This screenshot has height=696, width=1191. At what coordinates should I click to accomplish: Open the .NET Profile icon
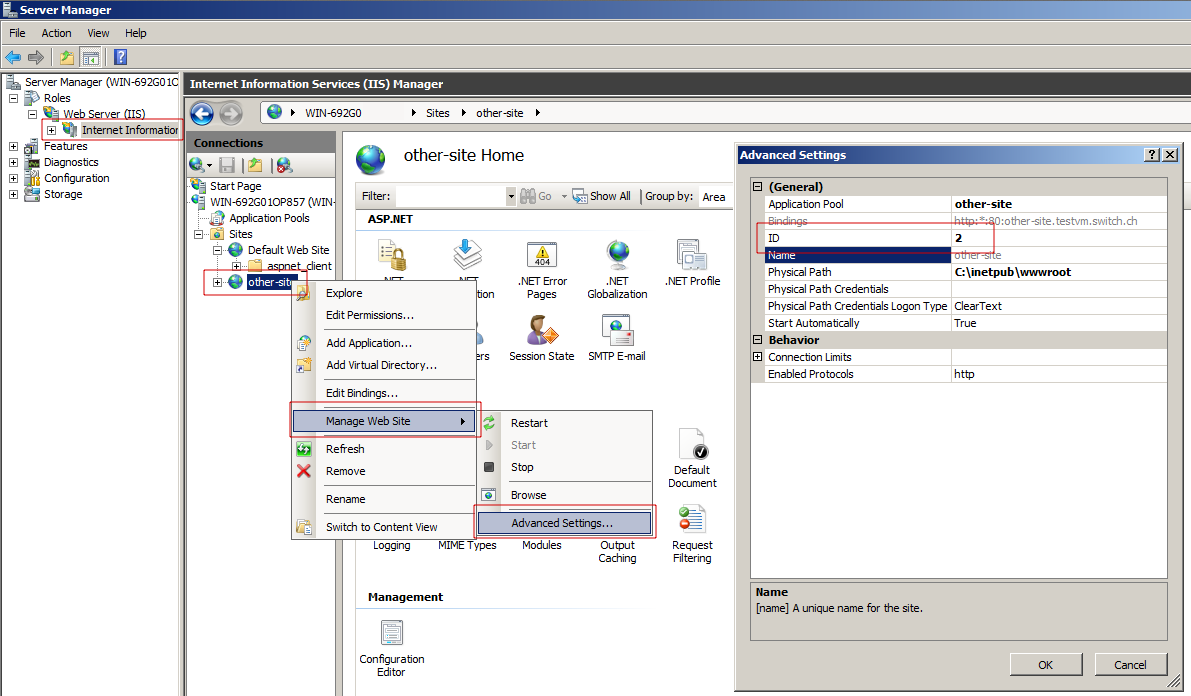692,258
